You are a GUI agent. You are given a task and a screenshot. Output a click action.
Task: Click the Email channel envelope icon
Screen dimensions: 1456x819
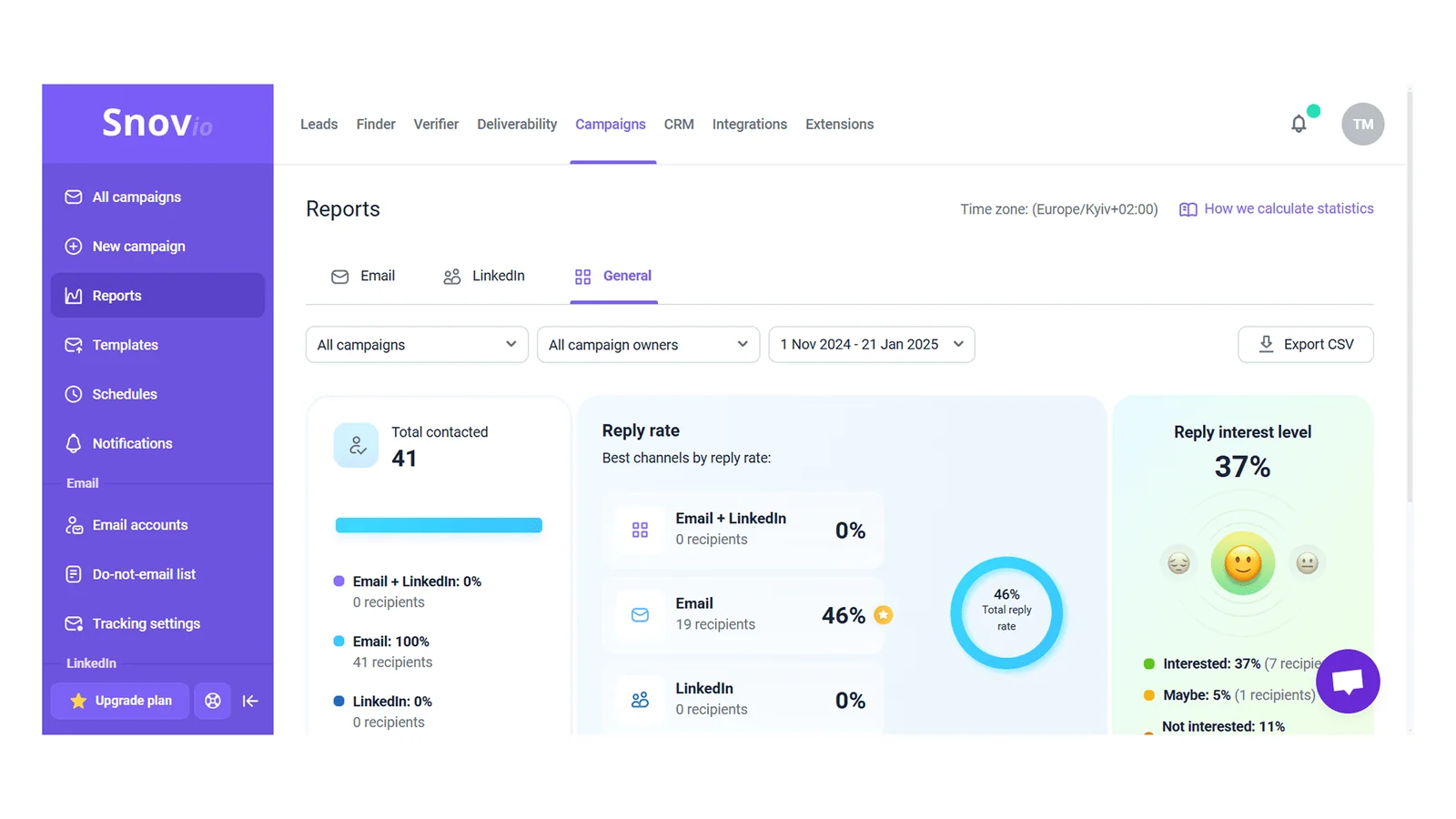640,615
